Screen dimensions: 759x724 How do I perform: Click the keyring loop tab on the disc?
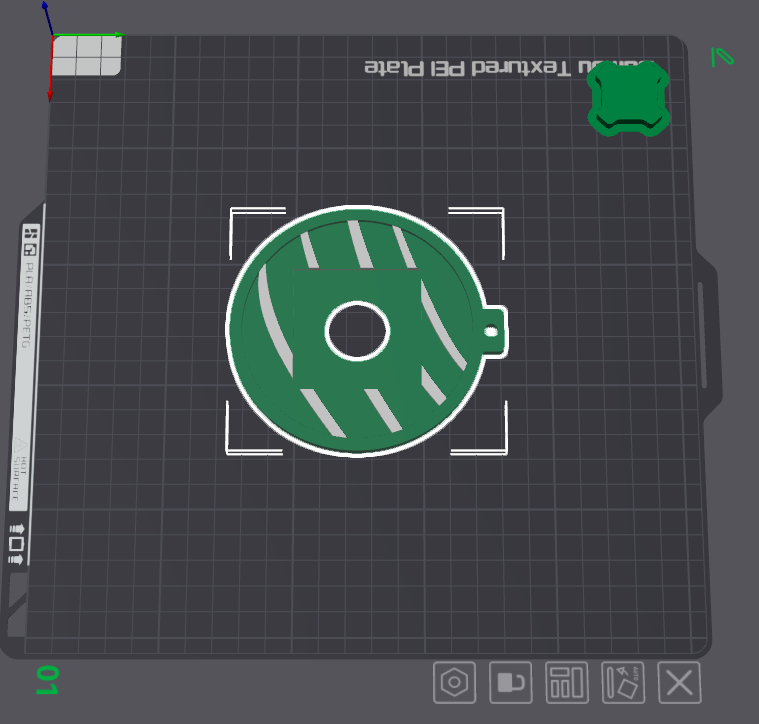click(493, 330)
